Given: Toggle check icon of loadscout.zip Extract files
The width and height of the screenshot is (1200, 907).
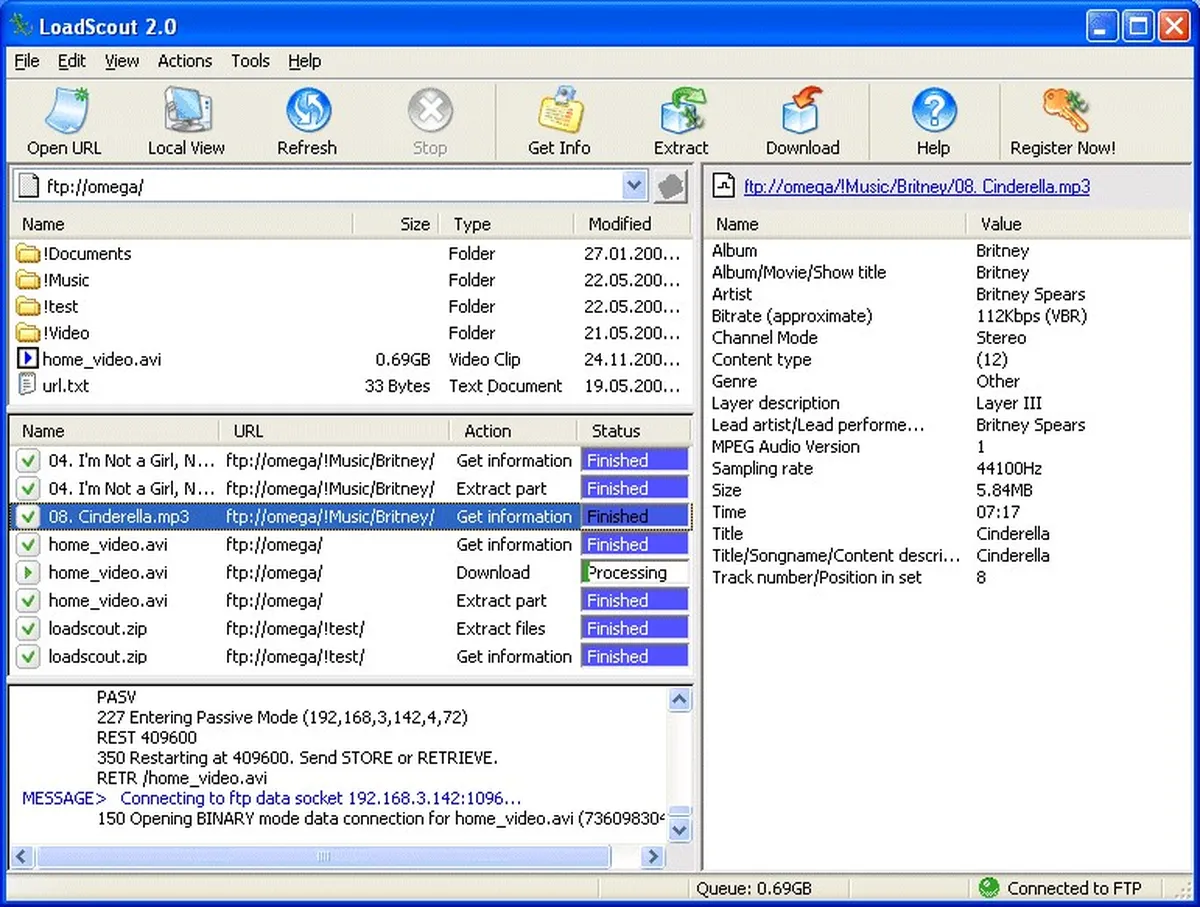Looking at the screenshot, I should tap(28, 629).
